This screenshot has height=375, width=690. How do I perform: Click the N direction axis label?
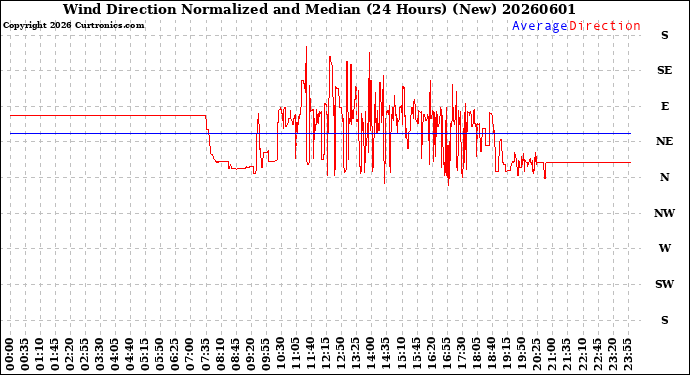click(664, 177)
